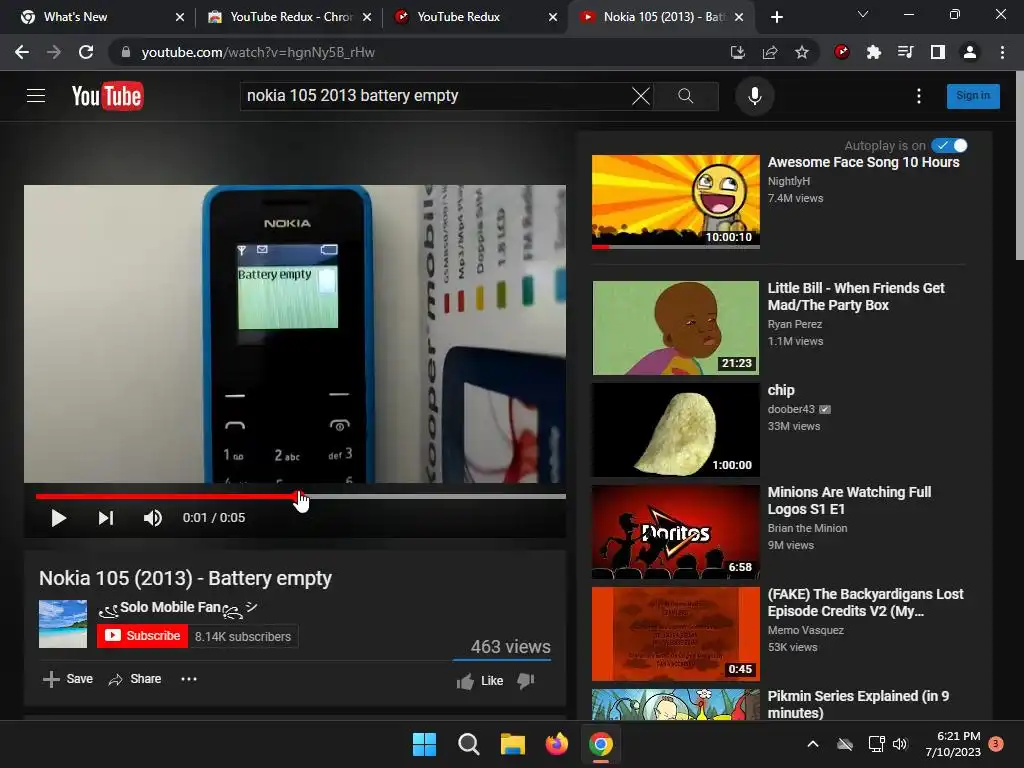Click the NightlyH channel name
This screenshot has width=1024, height=768.
tap(788, 181)
